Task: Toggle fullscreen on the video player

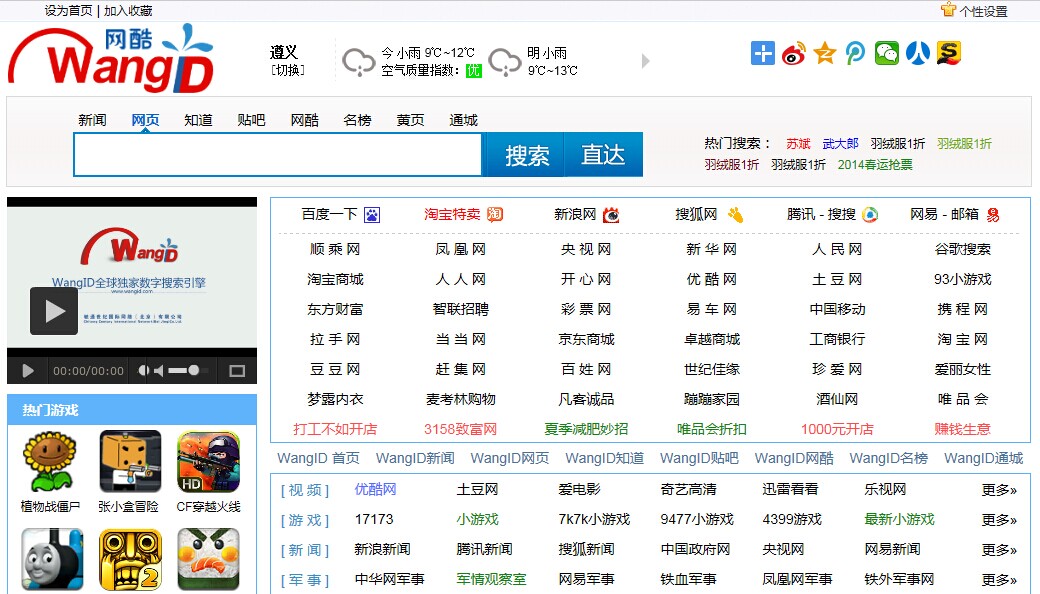Action: pos(237,371)
